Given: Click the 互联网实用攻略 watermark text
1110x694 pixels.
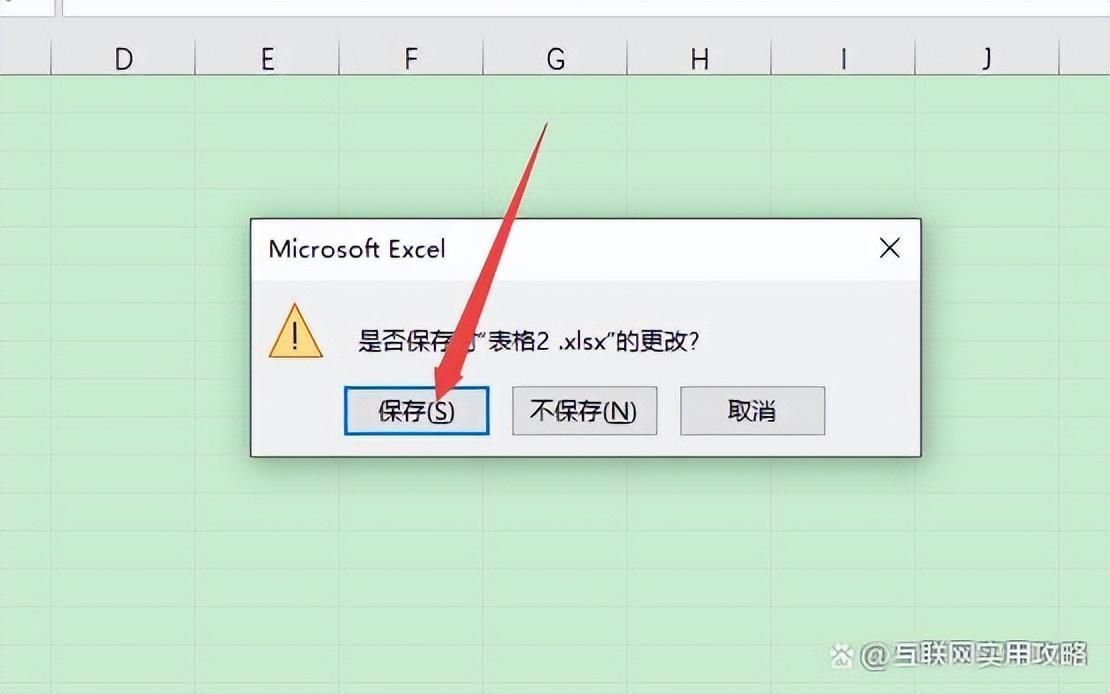Looking at the screenshot, I should [x=990, y=655].
